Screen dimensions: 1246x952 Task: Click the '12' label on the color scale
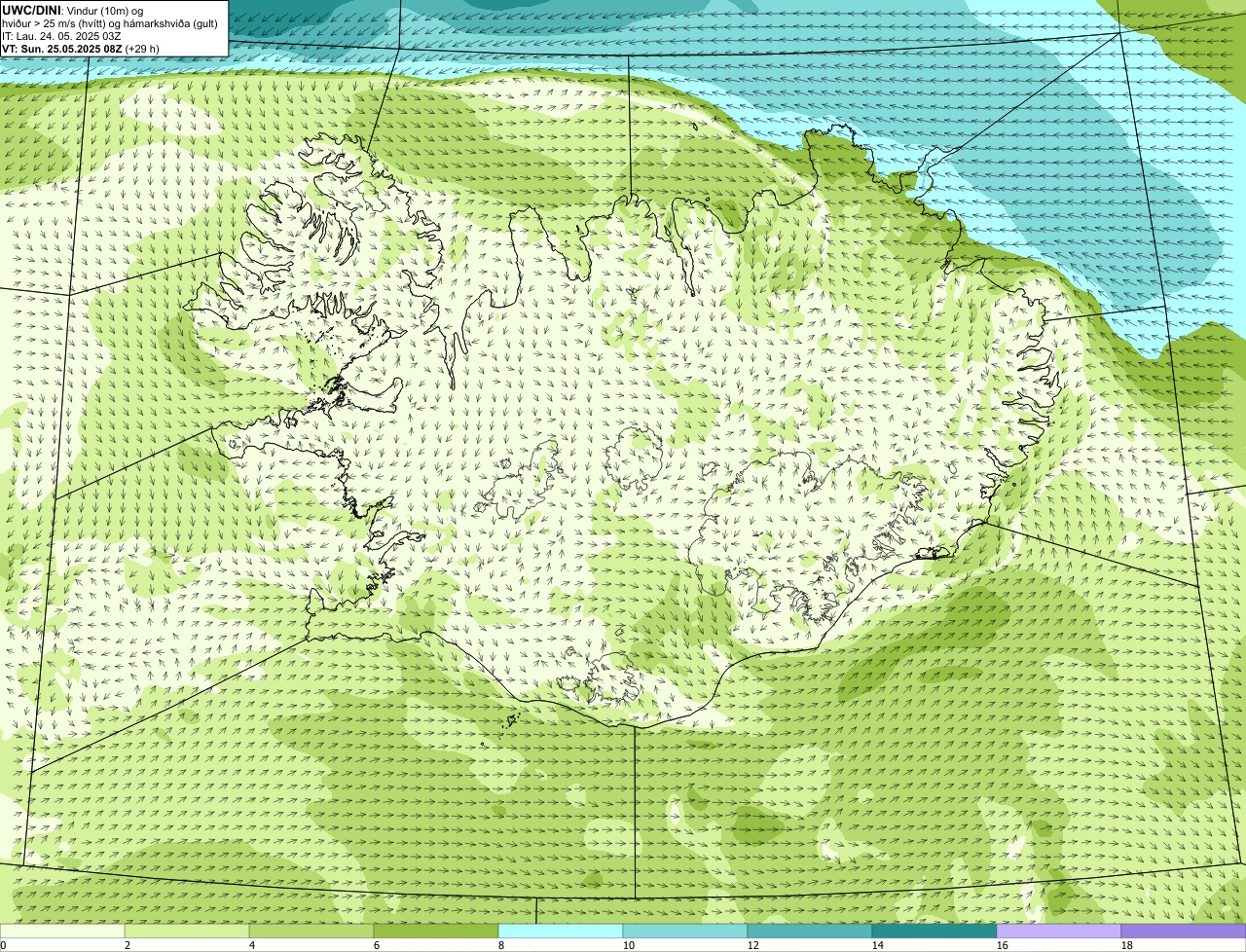[x=753, y=945]
